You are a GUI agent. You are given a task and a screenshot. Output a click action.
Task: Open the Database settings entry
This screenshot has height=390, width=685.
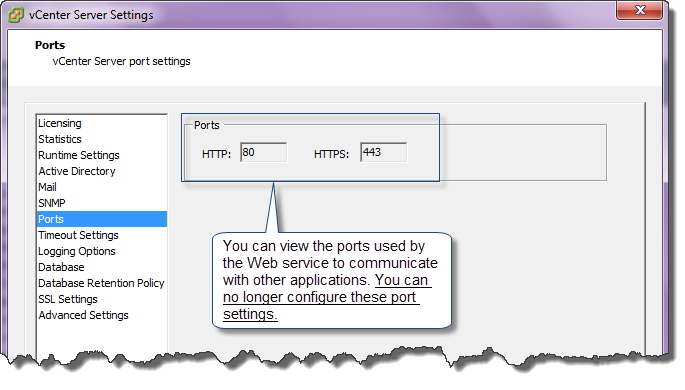[x=102, y=267]
